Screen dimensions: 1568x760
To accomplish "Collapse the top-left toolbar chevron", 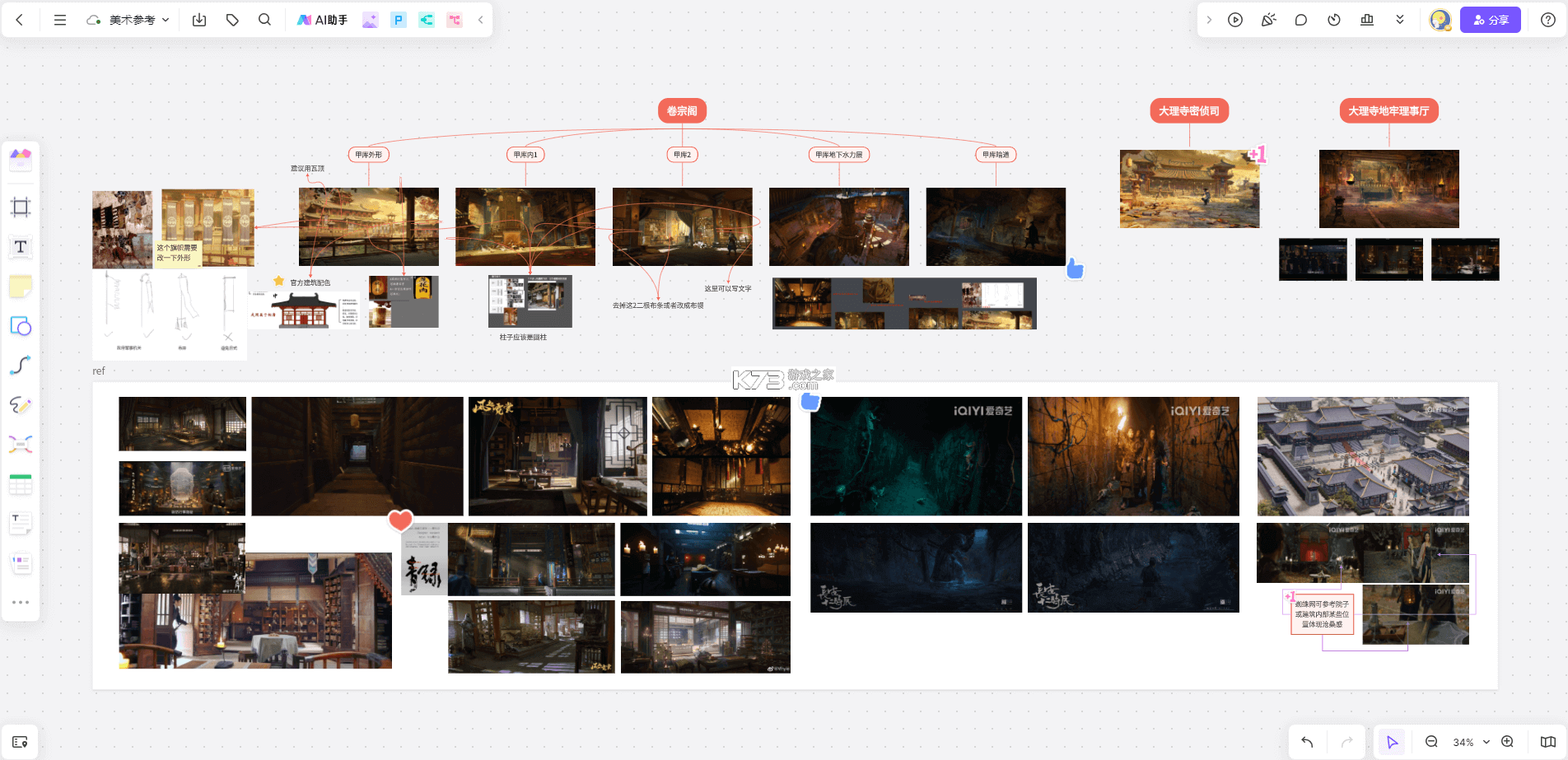I will [480, 20].
